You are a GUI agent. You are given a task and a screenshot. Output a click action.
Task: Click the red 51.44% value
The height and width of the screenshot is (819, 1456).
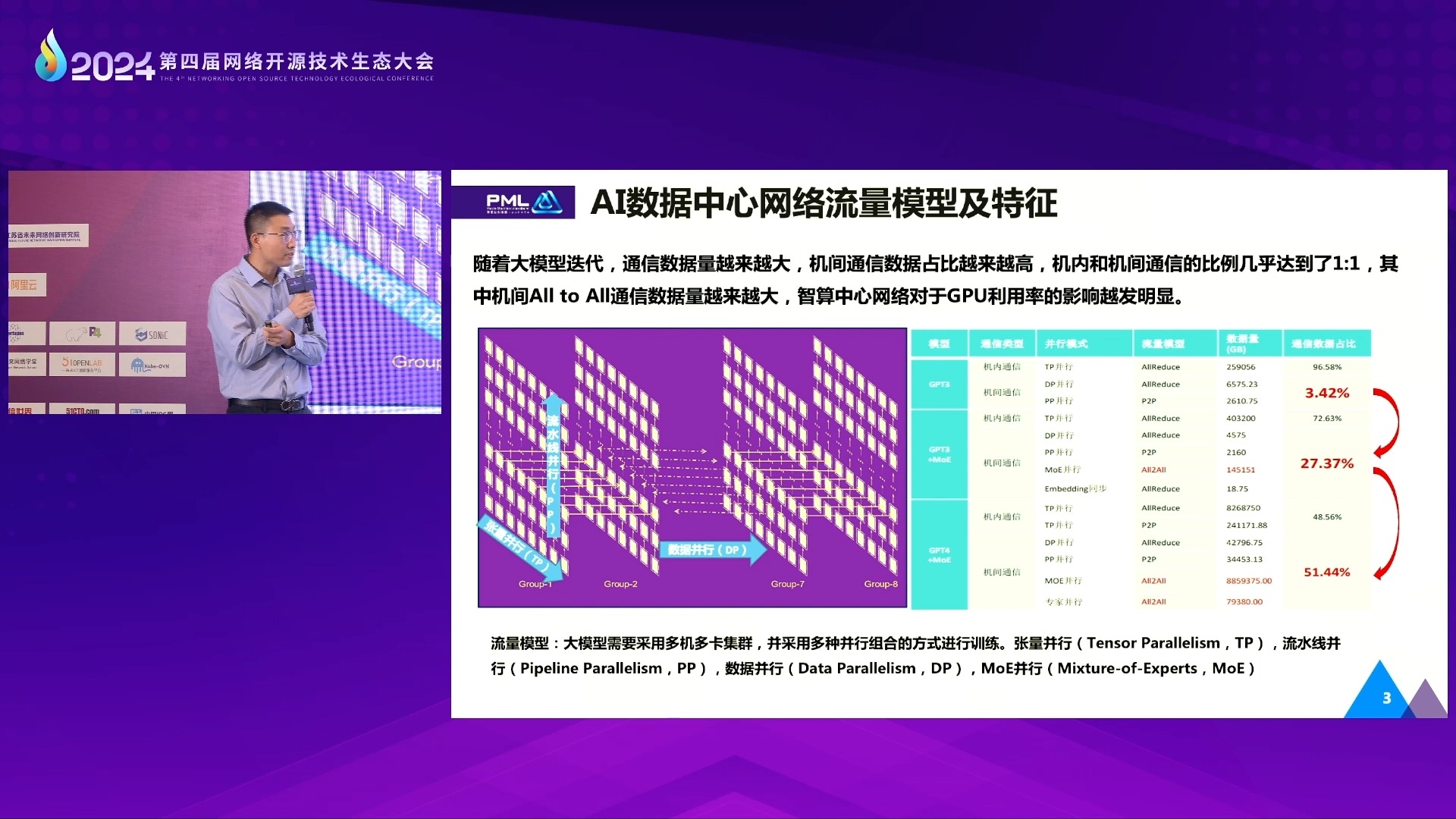pos(1326,572)
